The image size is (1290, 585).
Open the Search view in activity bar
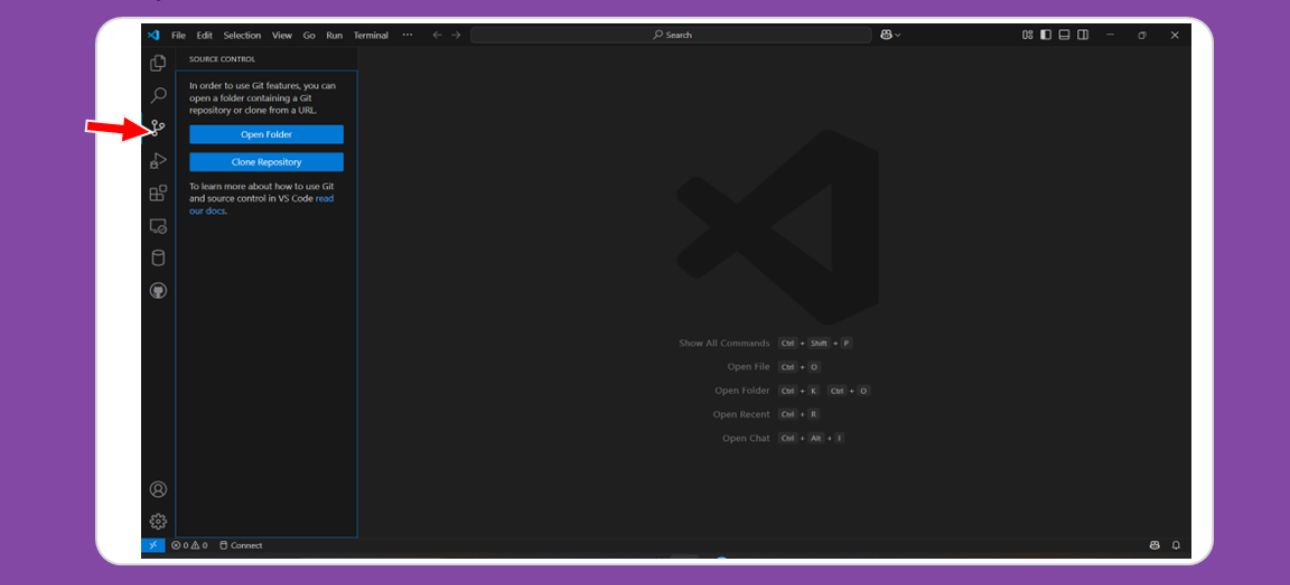click(157, 96)
